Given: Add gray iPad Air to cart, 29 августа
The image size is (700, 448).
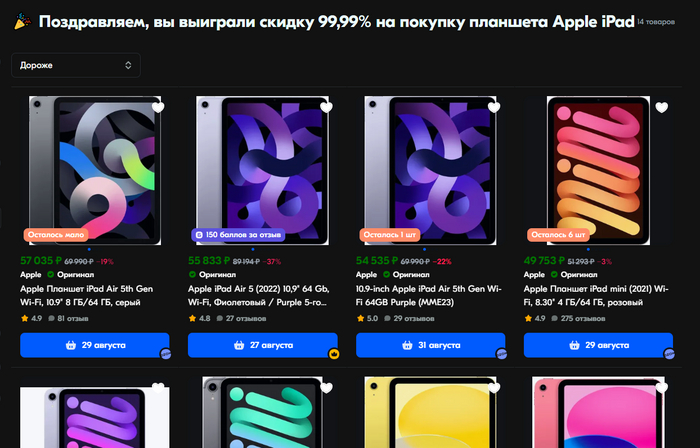Looking at the screenshot, I should point(95,345).
